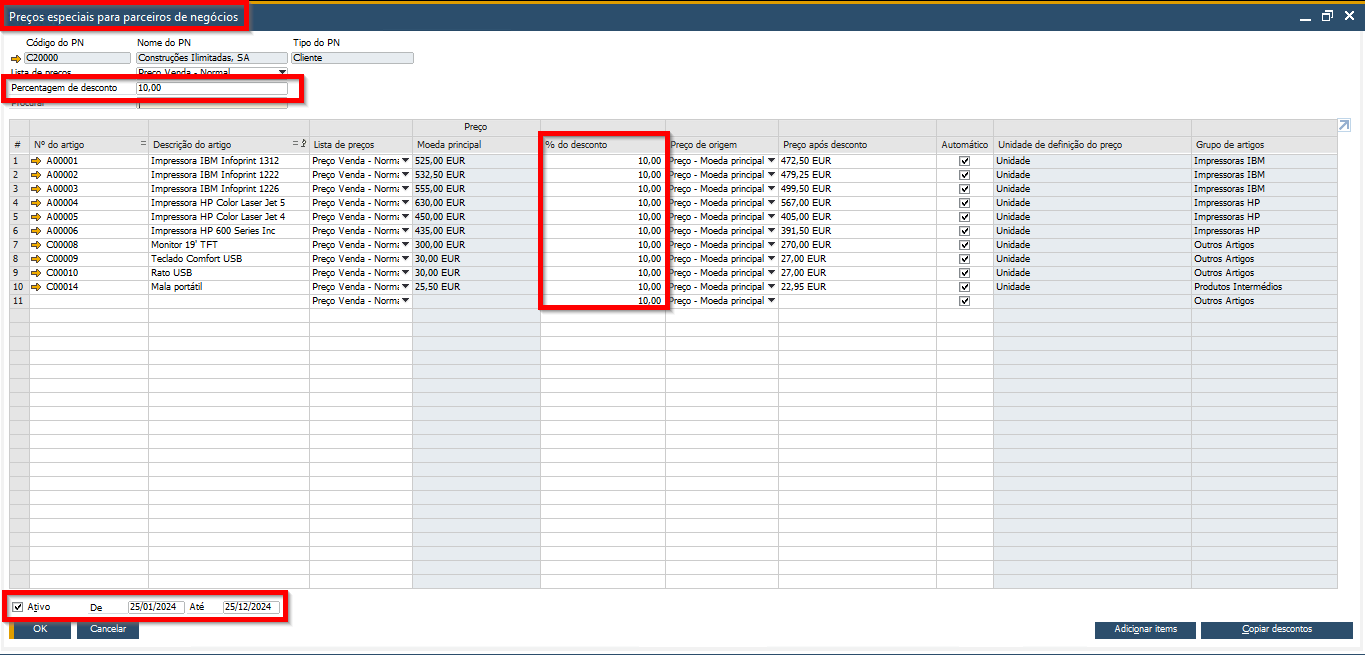The height and width of the screenshot is (655, 1365).
Task: Click the Percentagem de desconto input field
Action: pos(211,88)
